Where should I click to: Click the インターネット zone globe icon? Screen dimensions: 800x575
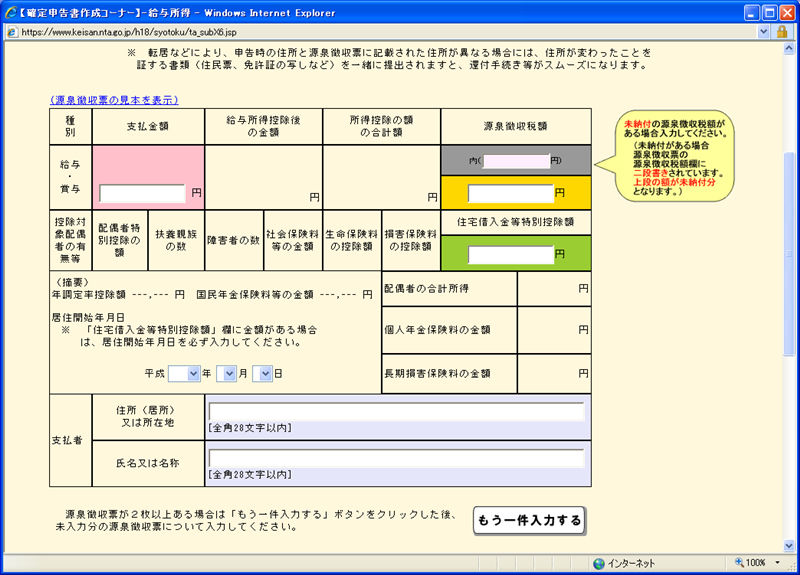coord(599,563)
